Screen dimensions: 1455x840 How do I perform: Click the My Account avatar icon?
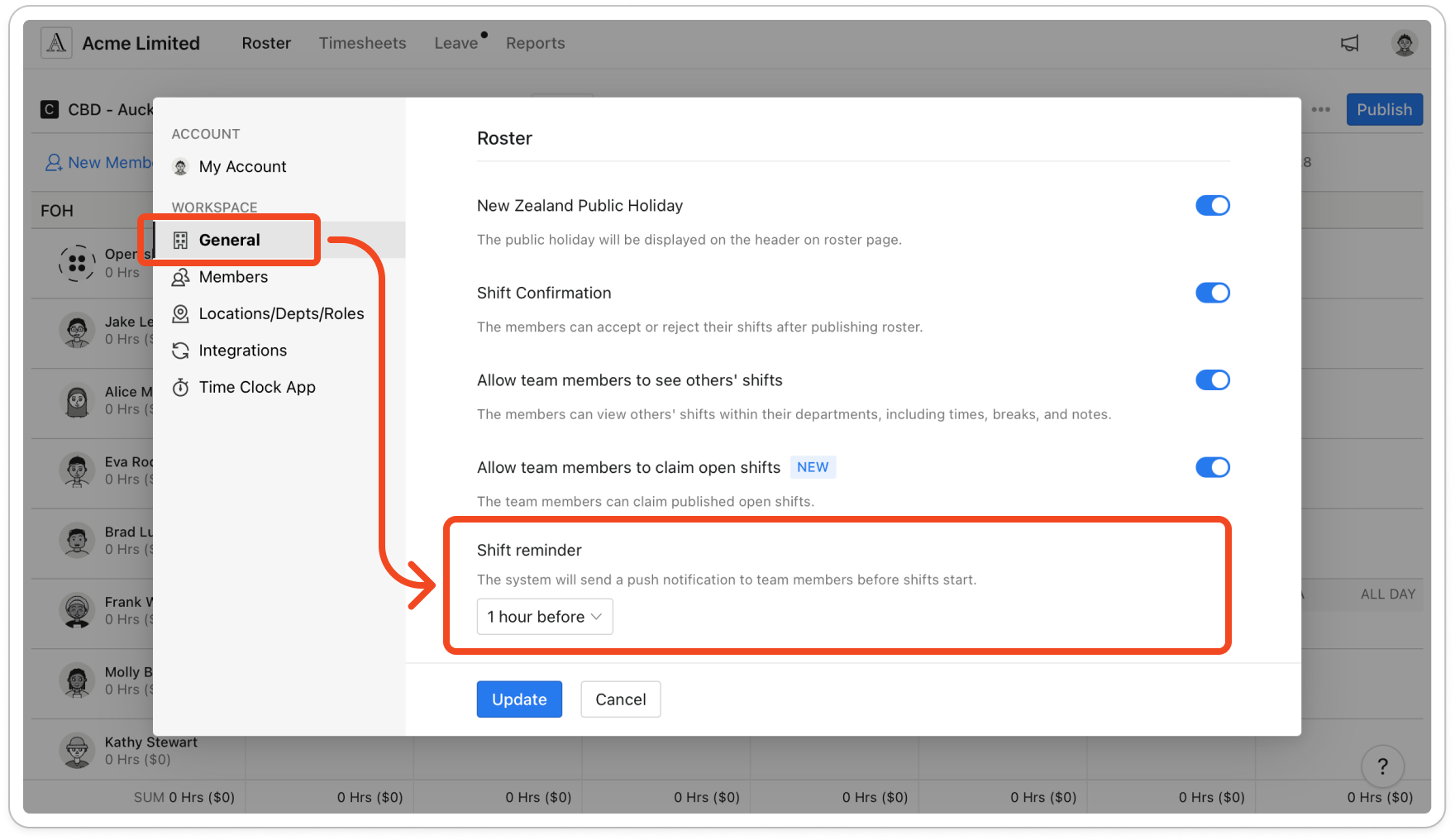click(180, 167)
